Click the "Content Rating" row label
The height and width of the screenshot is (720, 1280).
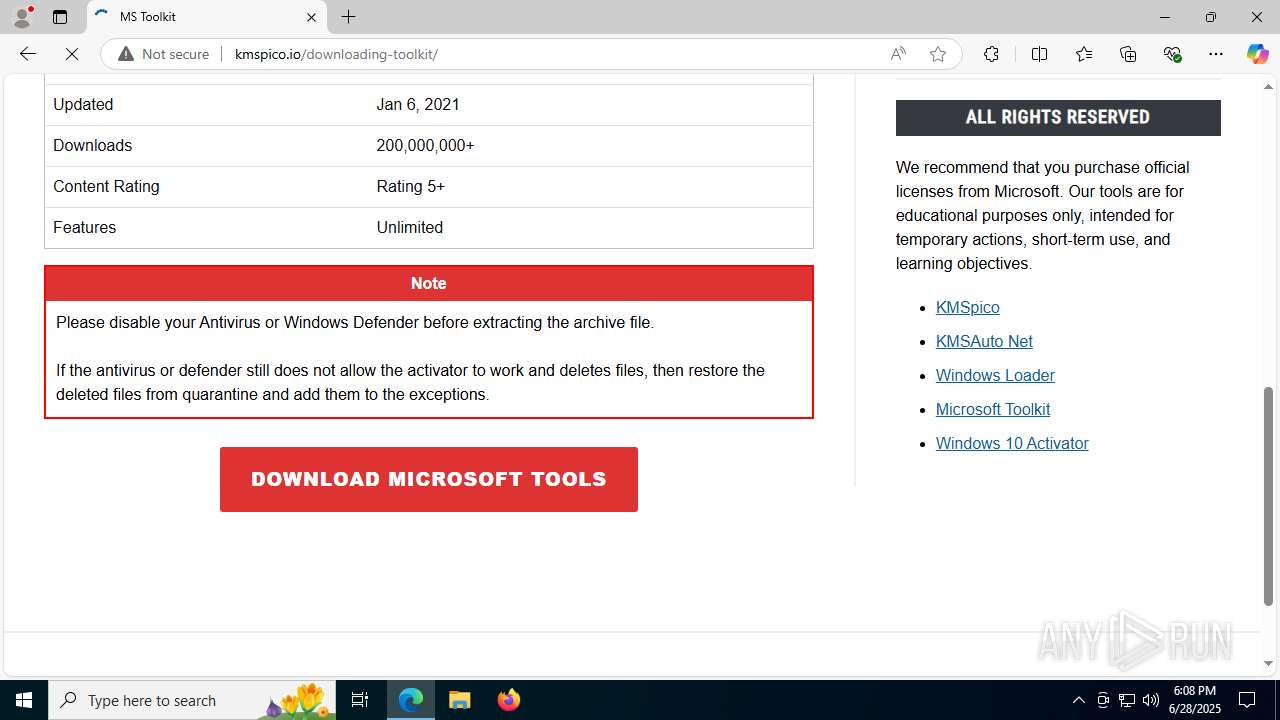coord(106,186)
